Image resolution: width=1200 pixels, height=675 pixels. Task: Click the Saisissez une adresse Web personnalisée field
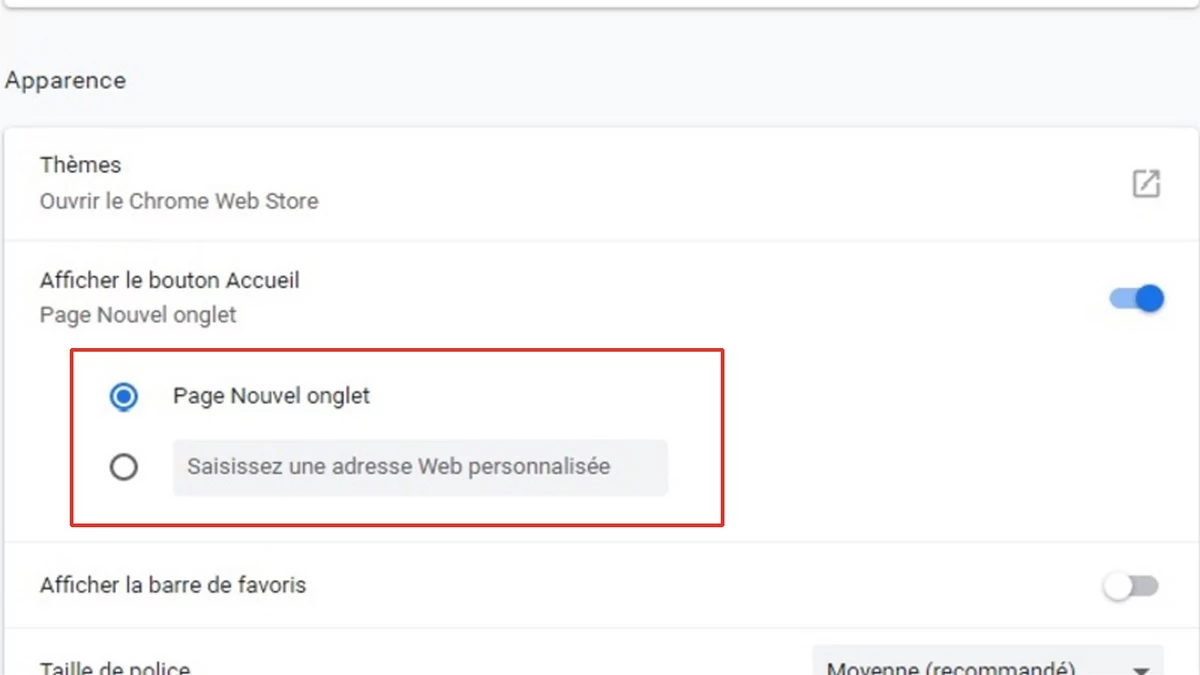[x=420, y=467]
